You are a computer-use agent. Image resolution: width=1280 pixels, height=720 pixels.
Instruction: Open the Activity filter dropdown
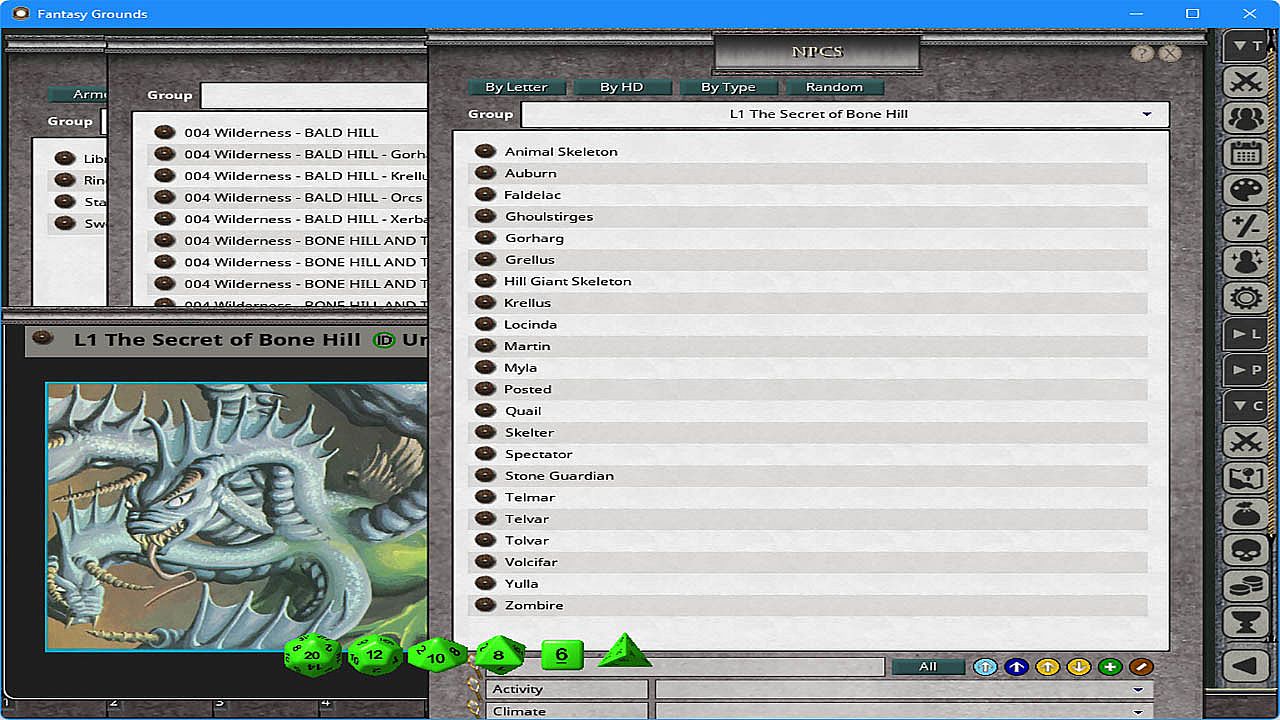[x=904, y=689]
